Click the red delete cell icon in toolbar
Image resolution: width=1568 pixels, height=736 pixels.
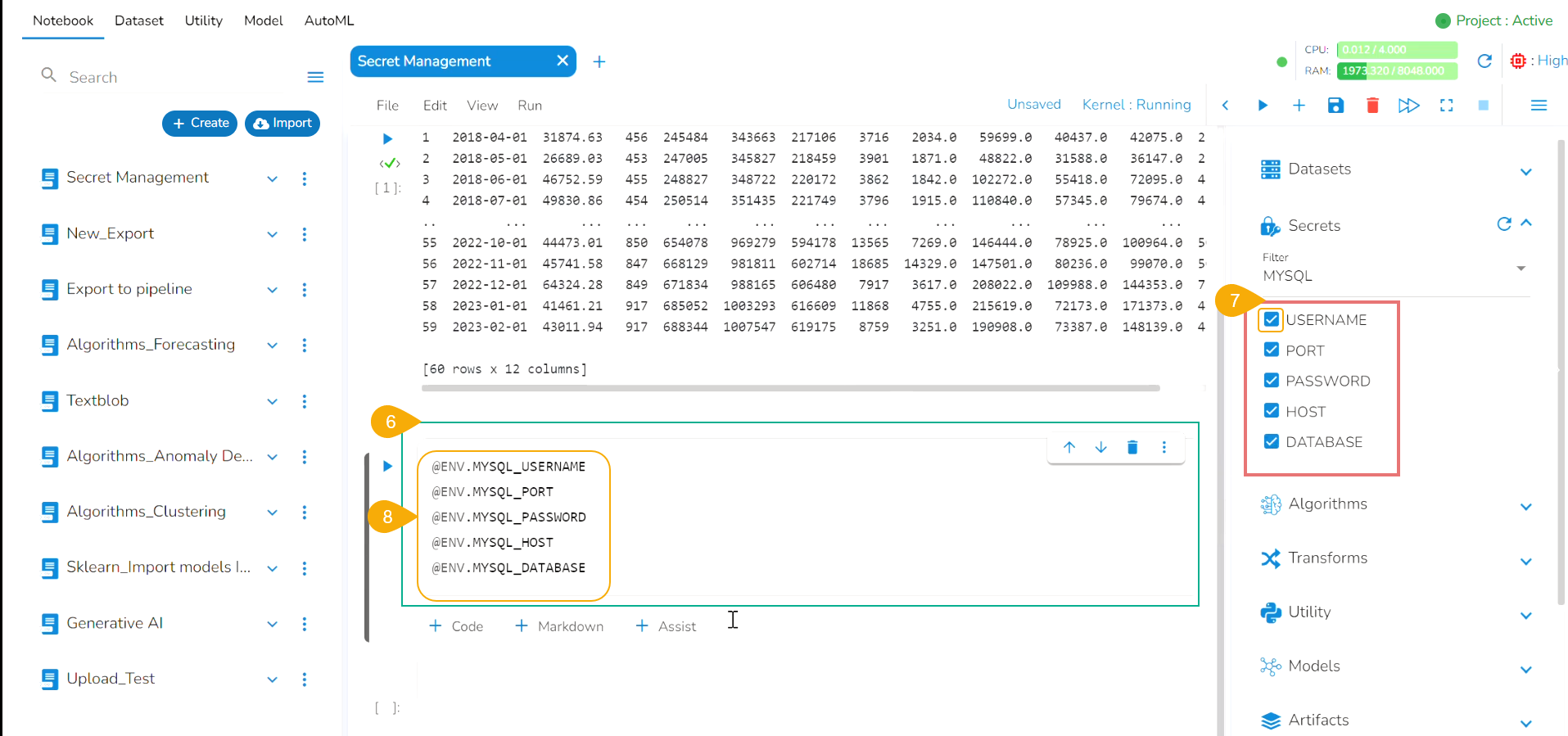pos(1372,106)
